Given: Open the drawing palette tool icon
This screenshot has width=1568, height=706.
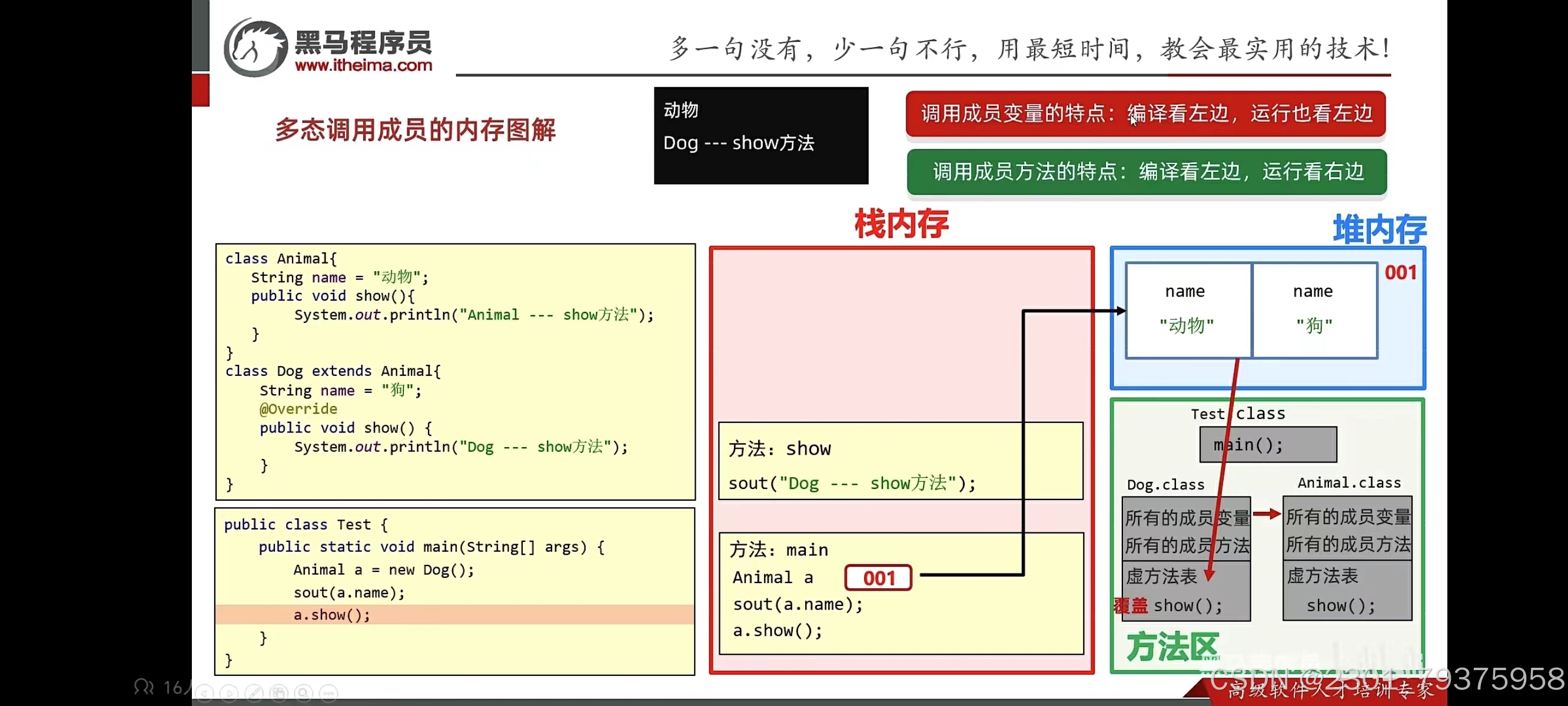Looking at the screenshot, I should [279, 694].
